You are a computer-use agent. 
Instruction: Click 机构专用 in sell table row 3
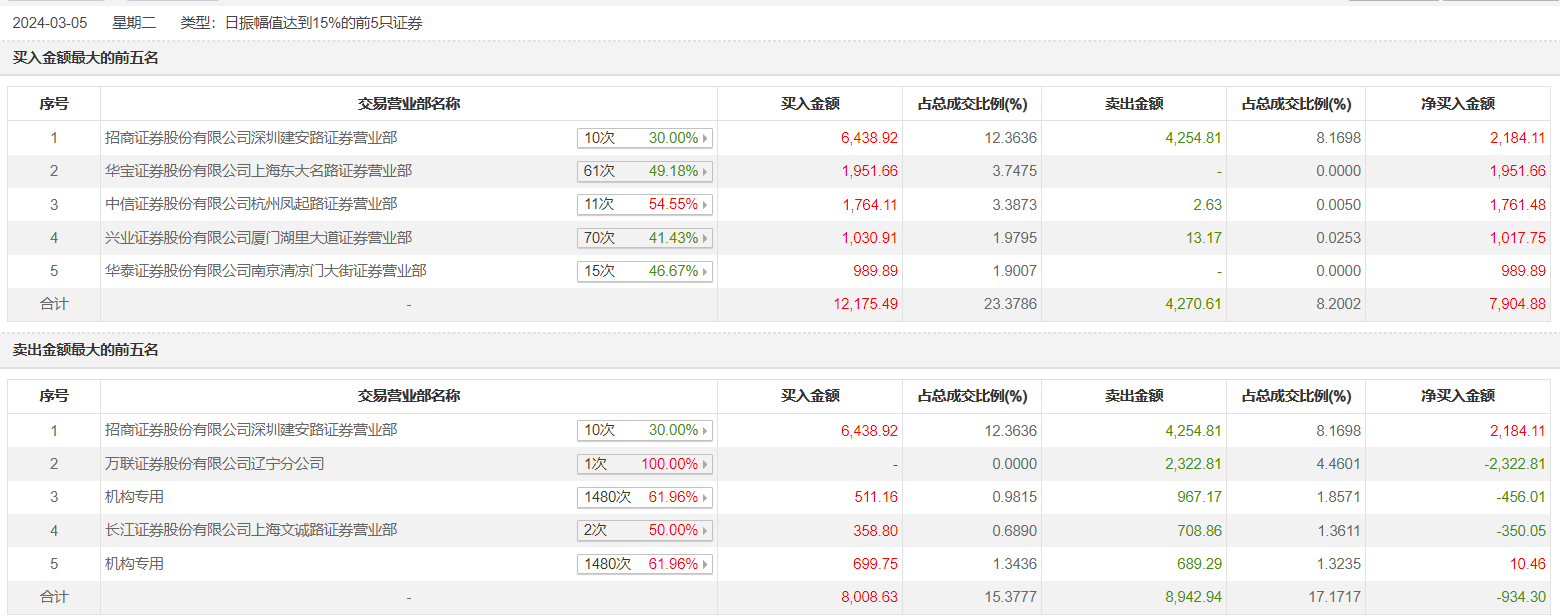pos(134,497)
